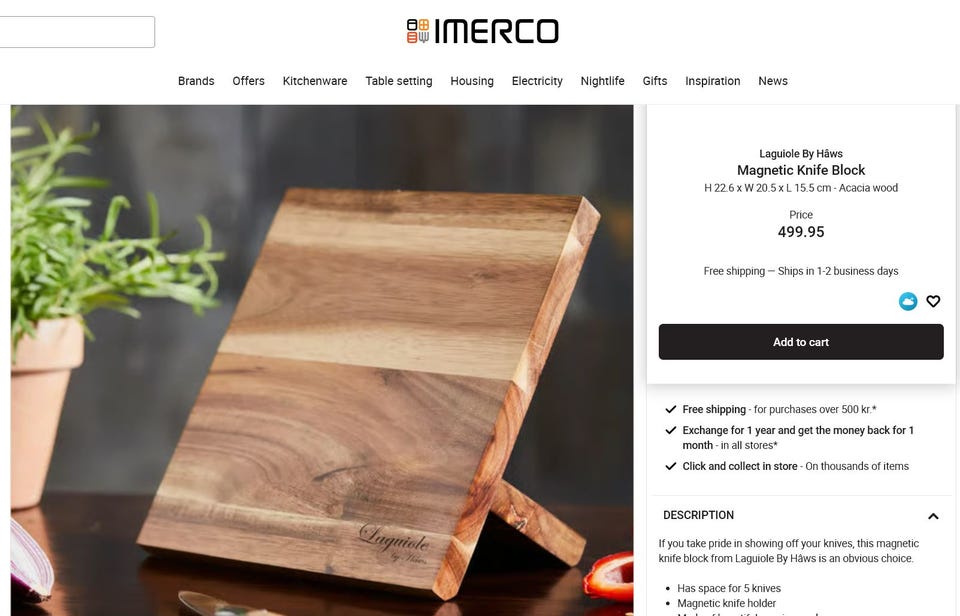Viewport: 960px width, 616px height.
Task: Open the Nightlife menu
Action: 602,81
